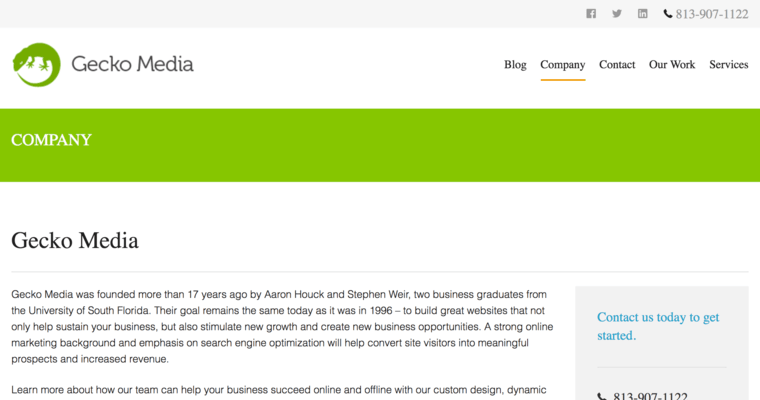Go to the Blog menu item
This screenshot has height=400, width=760.
tap(515, 65)
